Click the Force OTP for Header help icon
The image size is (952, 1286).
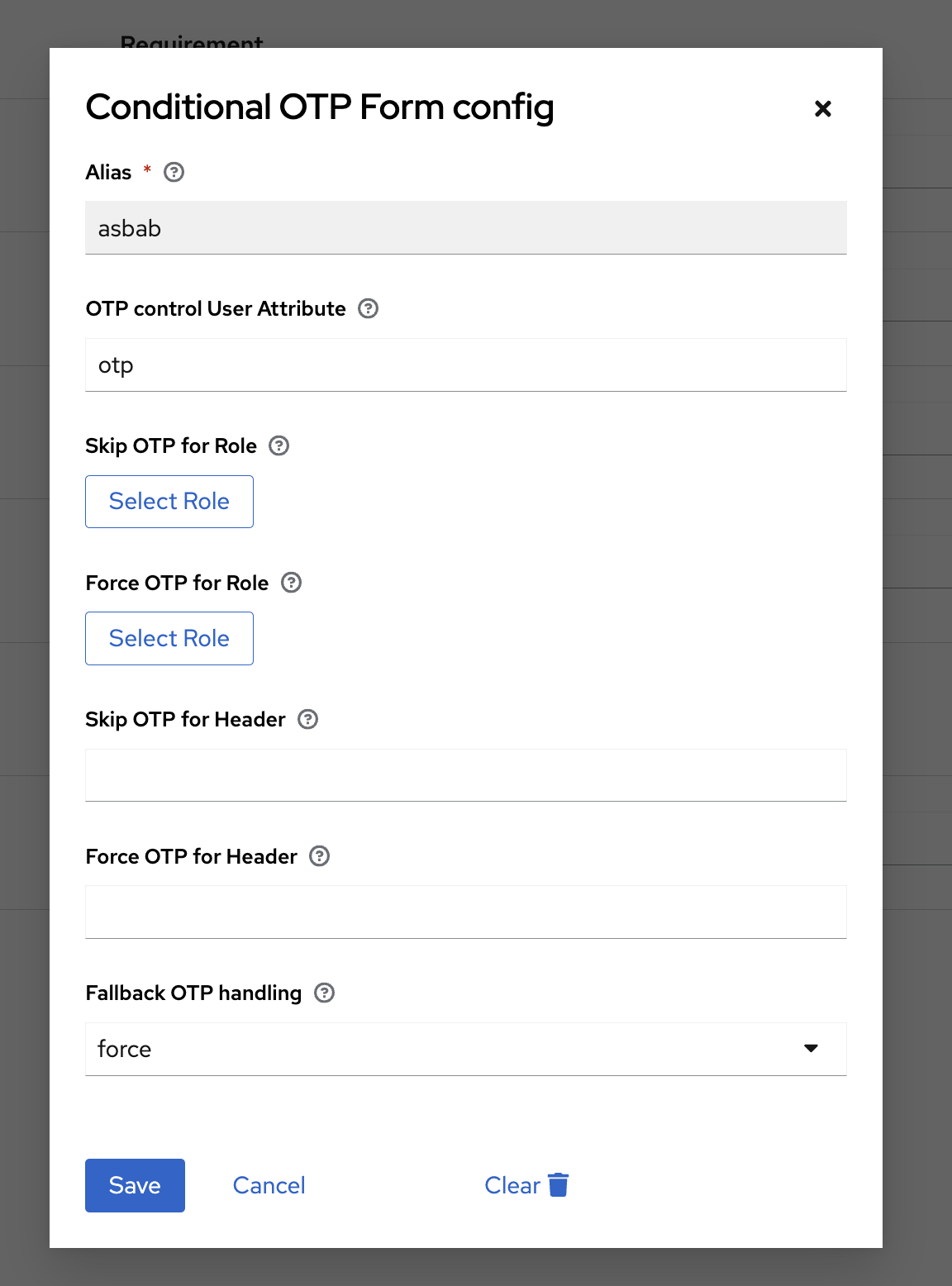(x=319, y=856)
